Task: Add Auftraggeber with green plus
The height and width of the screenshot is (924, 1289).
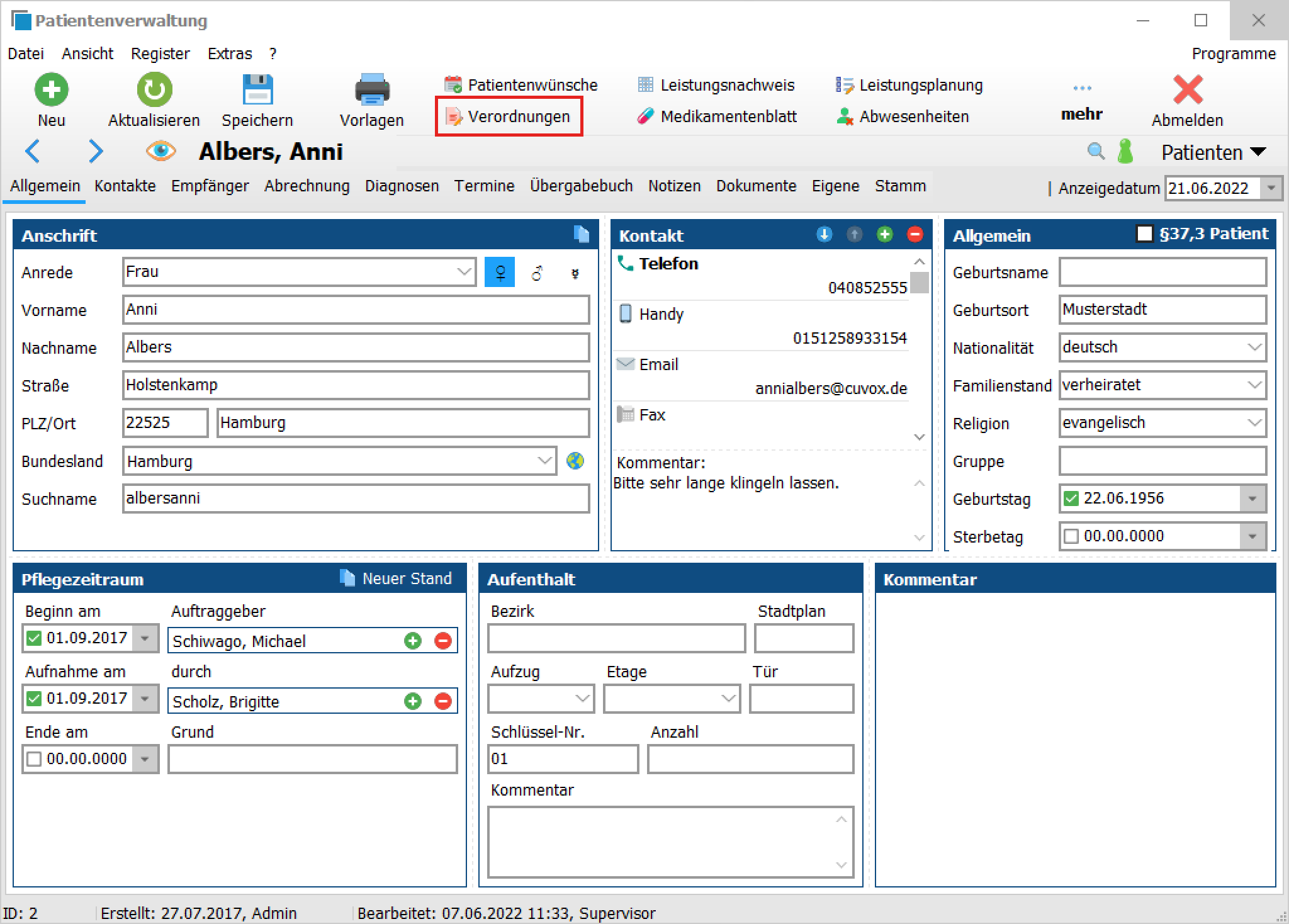Action: [413, 641]
